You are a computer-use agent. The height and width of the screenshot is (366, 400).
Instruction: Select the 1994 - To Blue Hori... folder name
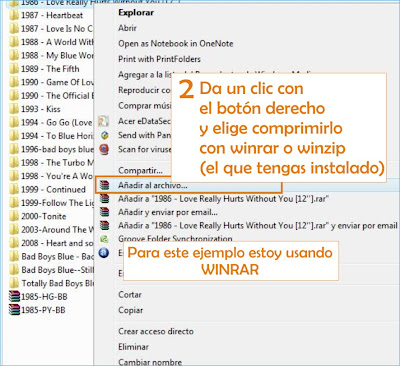pyautogui.click(x=57, y=136)
